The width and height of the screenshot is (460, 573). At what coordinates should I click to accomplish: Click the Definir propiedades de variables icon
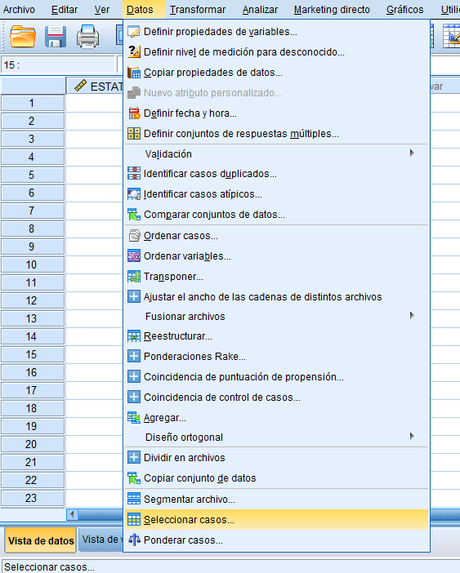(134, 32)
